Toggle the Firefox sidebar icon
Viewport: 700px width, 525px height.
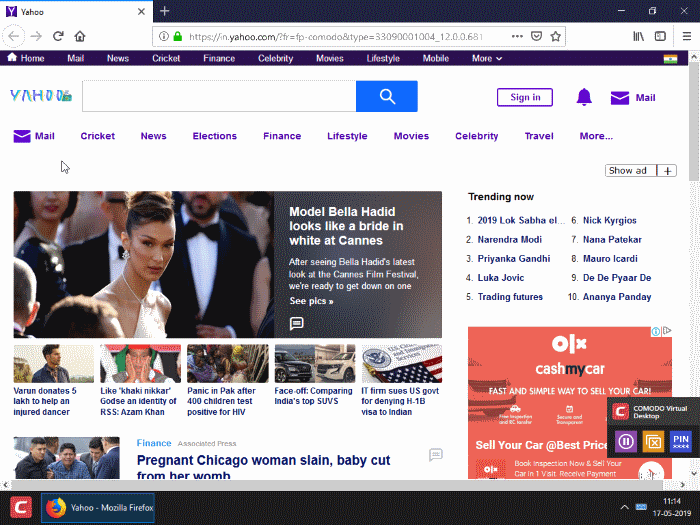pyautogui.click(x=660, y=36)
